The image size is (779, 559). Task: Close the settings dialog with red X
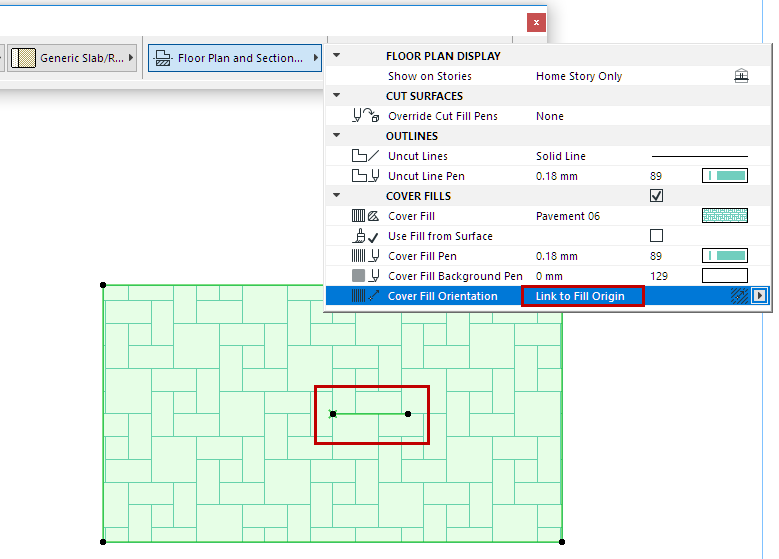[x=536, y=22]
